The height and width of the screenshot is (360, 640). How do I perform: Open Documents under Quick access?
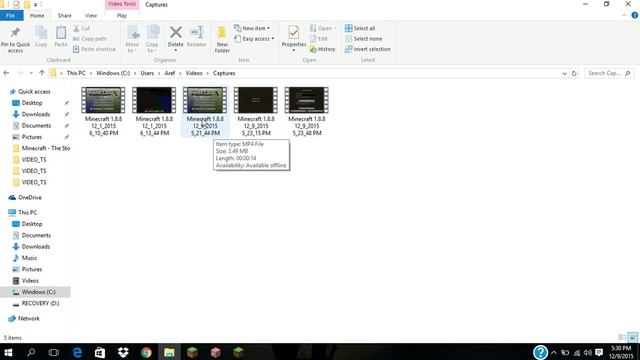pyautogui.click(x=36, y=126)
